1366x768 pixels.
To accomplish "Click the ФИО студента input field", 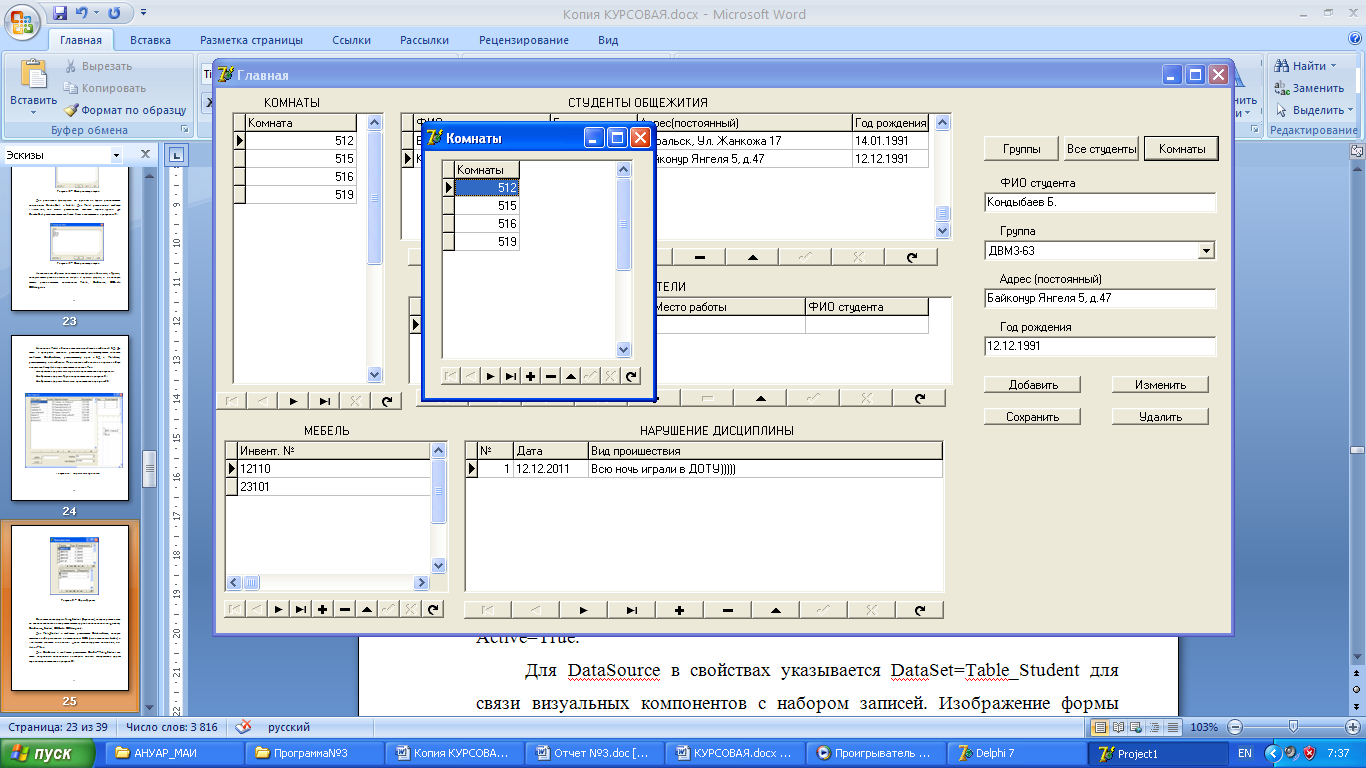I will click(1099, 203).
